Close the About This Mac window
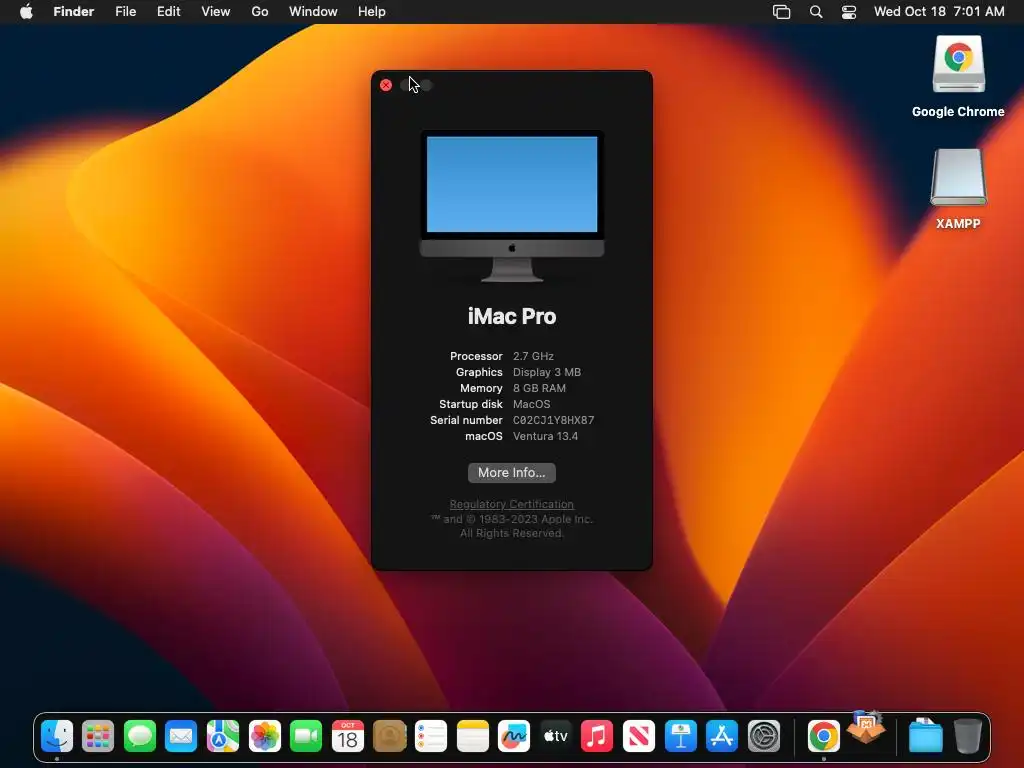The height and width of the screenshot is (768, 1024). 386,86
